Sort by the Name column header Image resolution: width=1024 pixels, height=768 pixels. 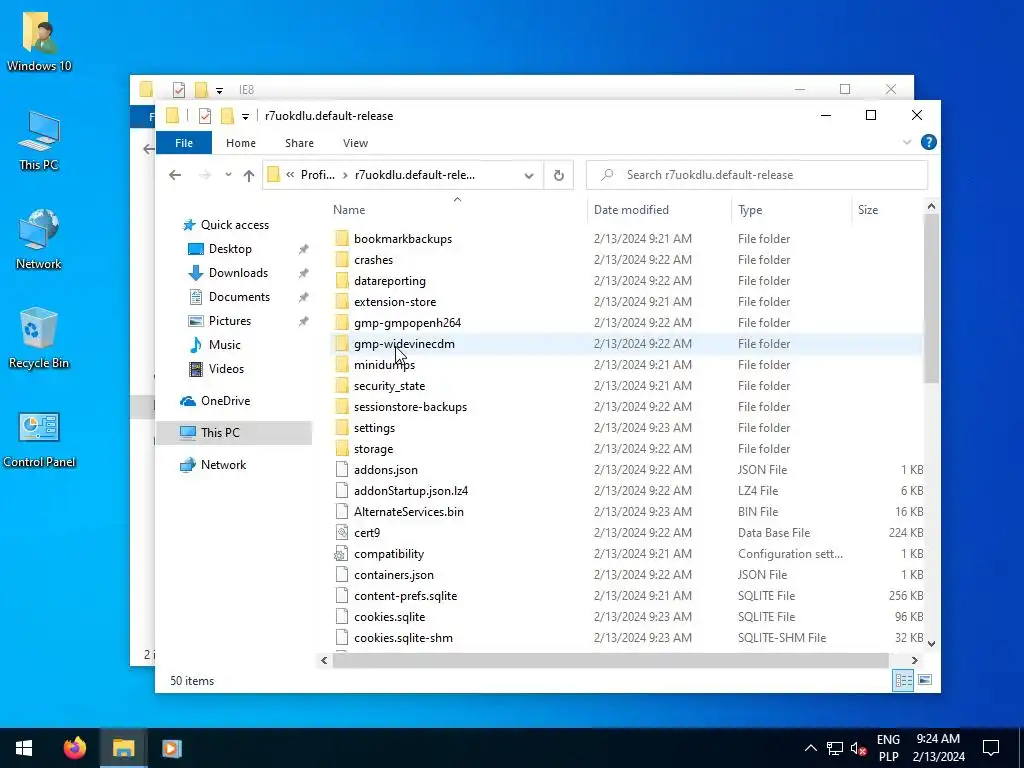pyautogui.click(x=457, y=210)
